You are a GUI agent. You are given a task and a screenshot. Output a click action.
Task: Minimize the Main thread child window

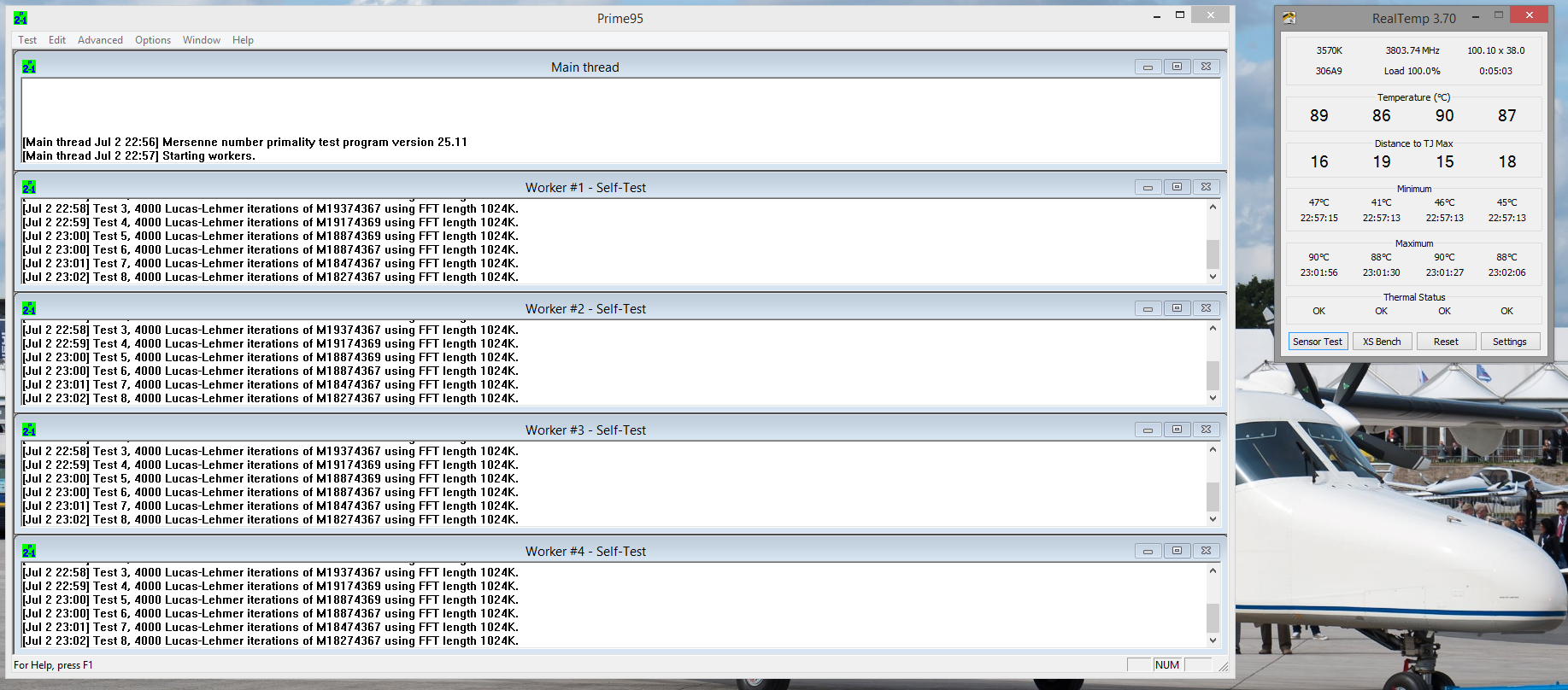(x=1148, y=67)
